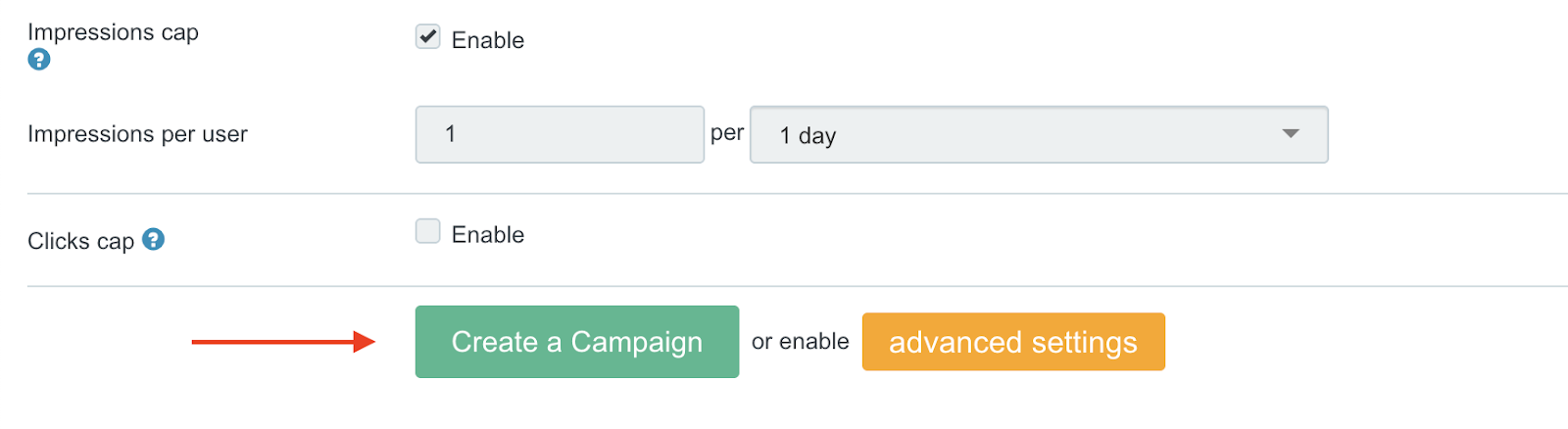1568x429 pixels.
Task: Click the Enable label beside Impressions cap
Action: pos(488,40)
